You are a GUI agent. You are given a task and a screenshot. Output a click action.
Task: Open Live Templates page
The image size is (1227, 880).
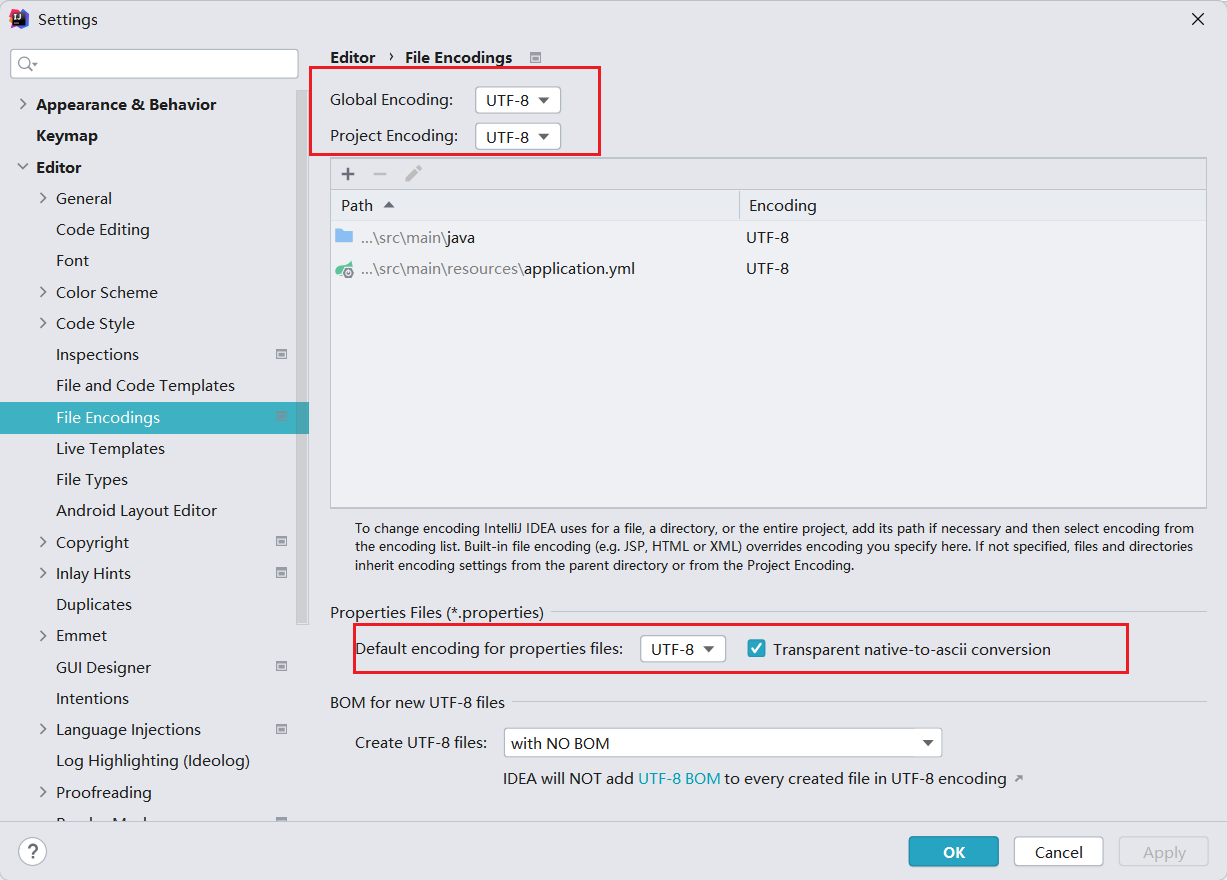[x=110, y=448]
